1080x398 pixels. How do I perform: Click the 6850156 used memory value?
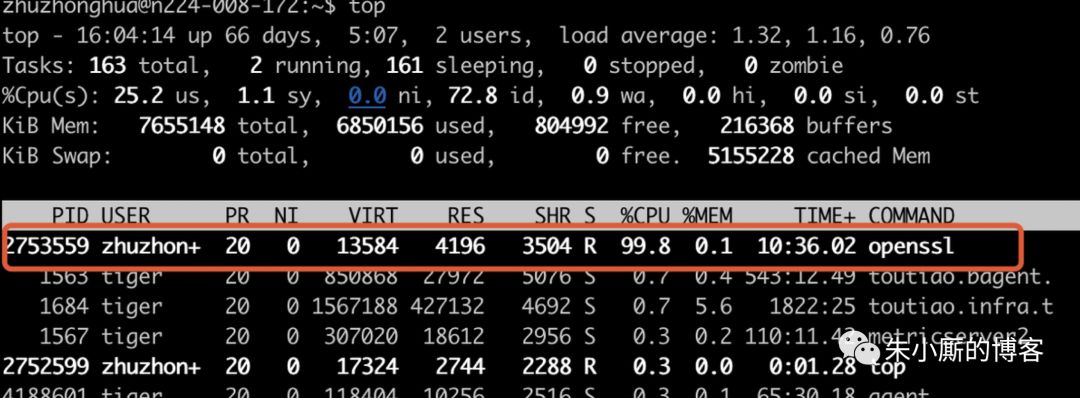click(x=380, y=126)
